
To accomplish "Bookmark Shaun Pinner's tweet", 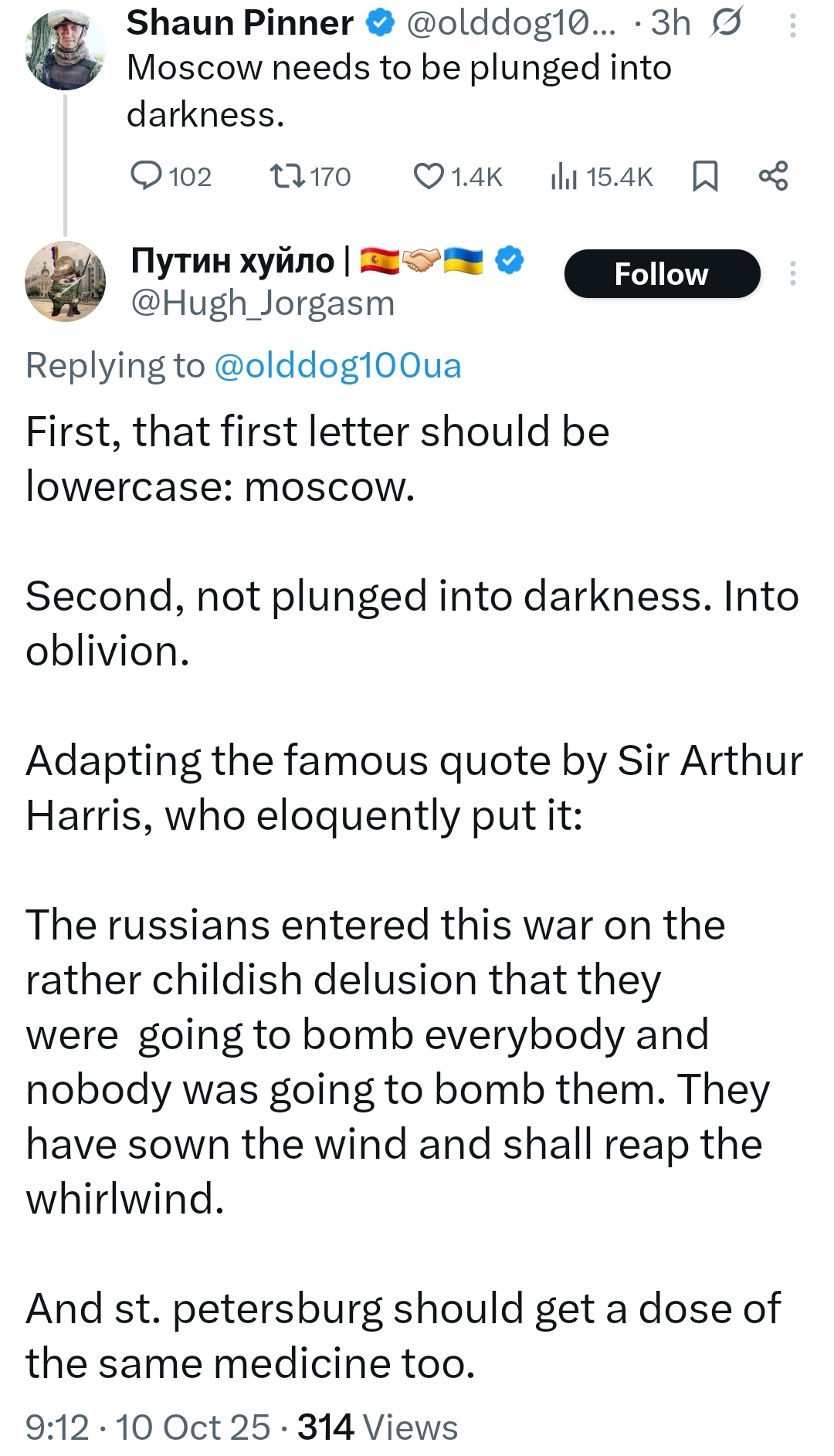I will tap(704, 176).
